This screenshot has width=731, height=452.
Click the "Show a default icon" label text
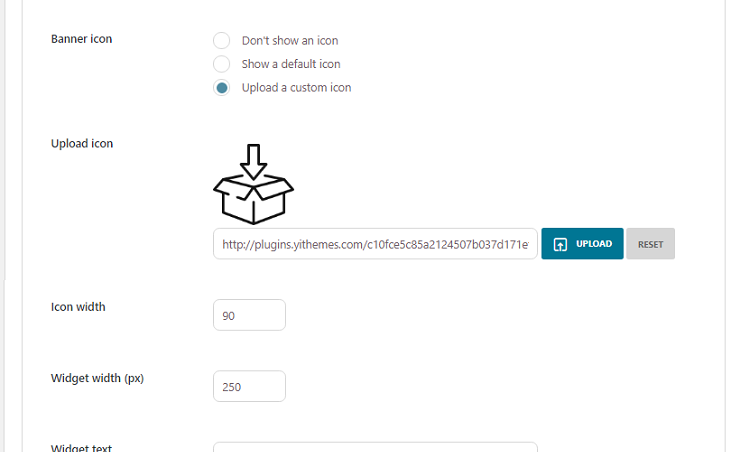291,64
